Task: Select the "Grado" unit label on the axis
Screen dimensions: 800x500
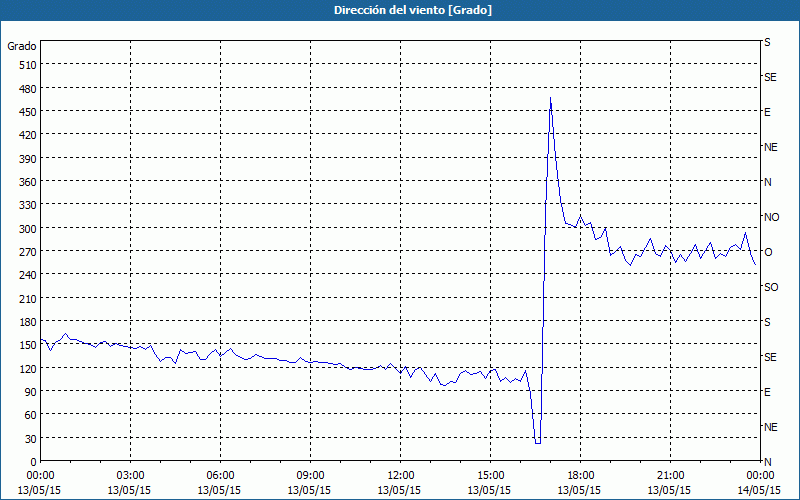Action: point(22,46)
